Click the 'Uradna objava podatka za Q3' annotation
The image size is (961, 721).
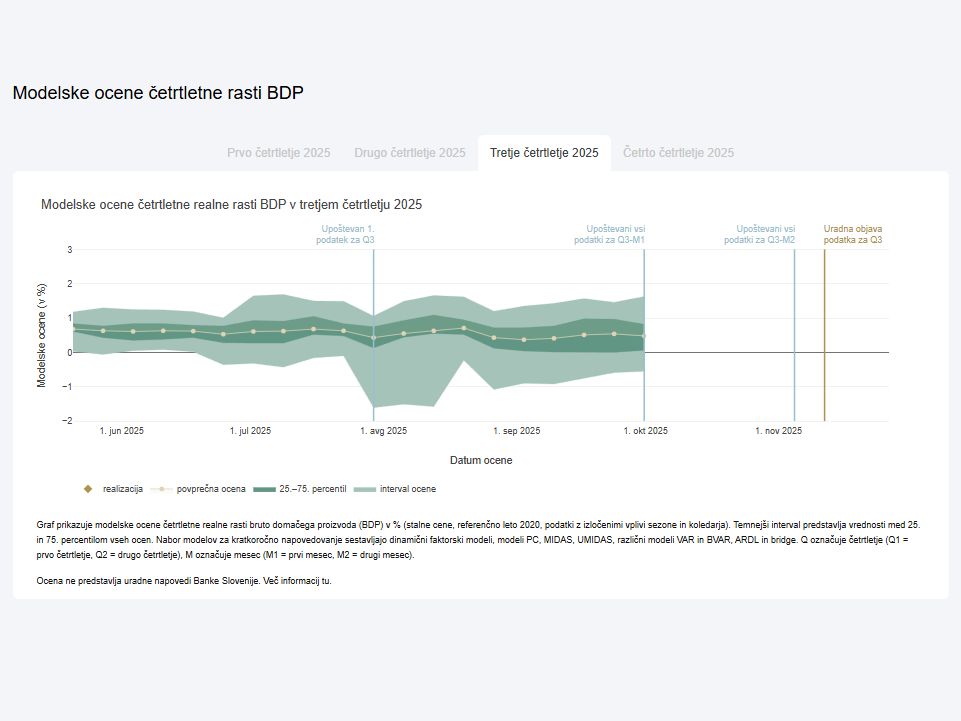click(853, 234)
